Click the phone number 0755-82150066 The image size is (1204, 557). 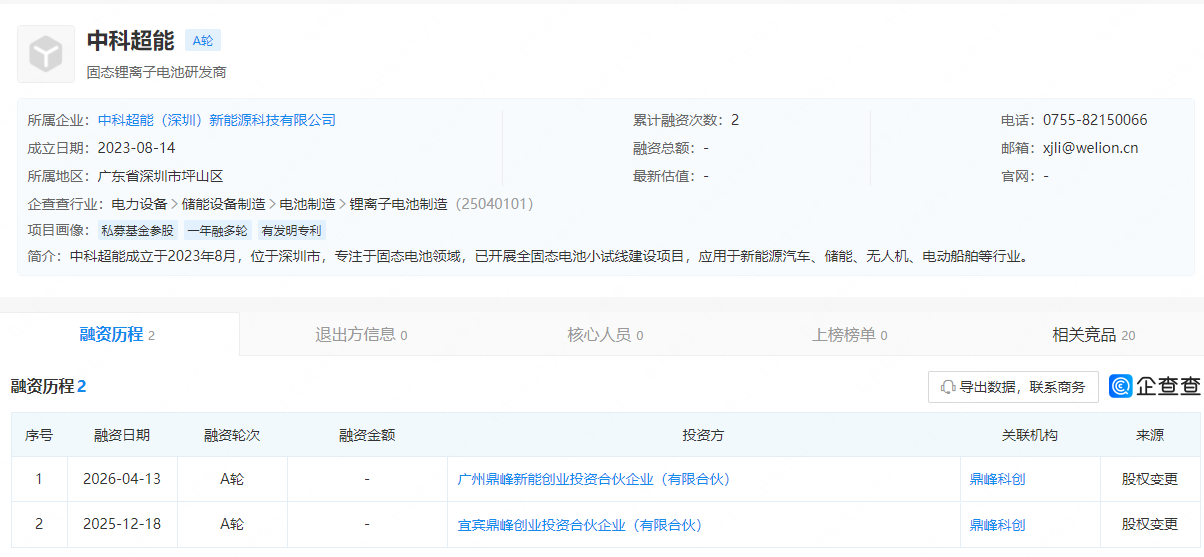(x=1095, y=120)
